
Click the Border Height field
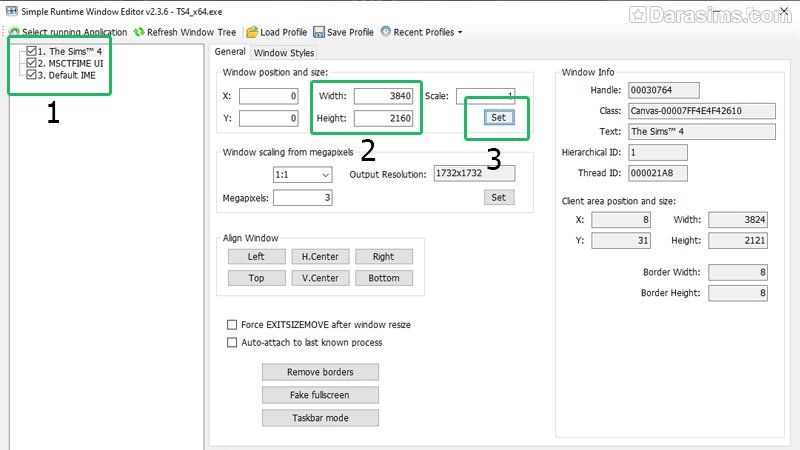tap(738, 293)
